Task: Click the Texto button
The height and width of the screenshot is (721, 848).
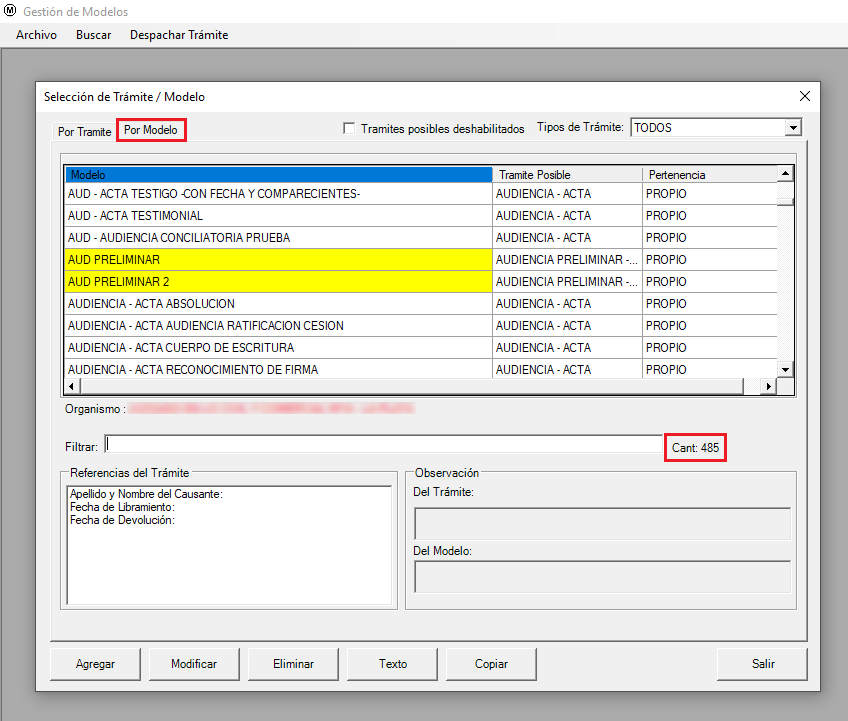Action: (393, 664)
